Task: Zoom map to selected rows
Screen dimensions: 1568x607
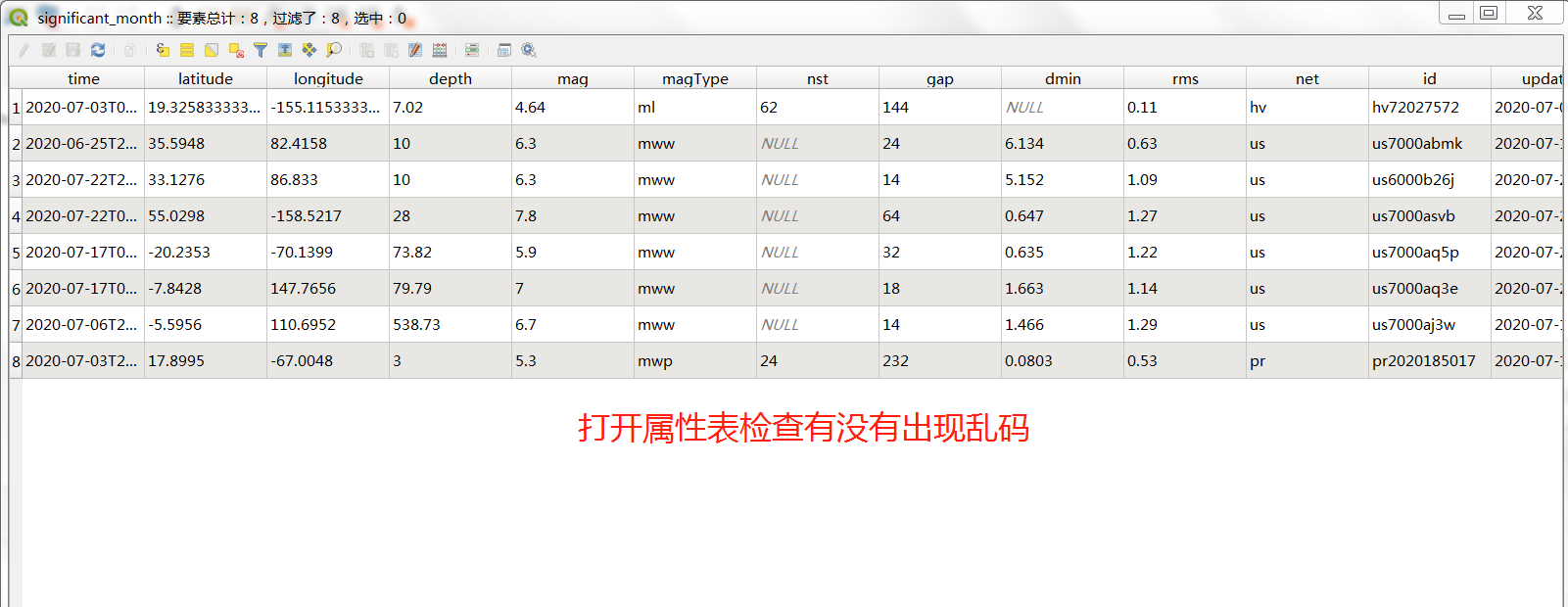Action: [334, 50]
